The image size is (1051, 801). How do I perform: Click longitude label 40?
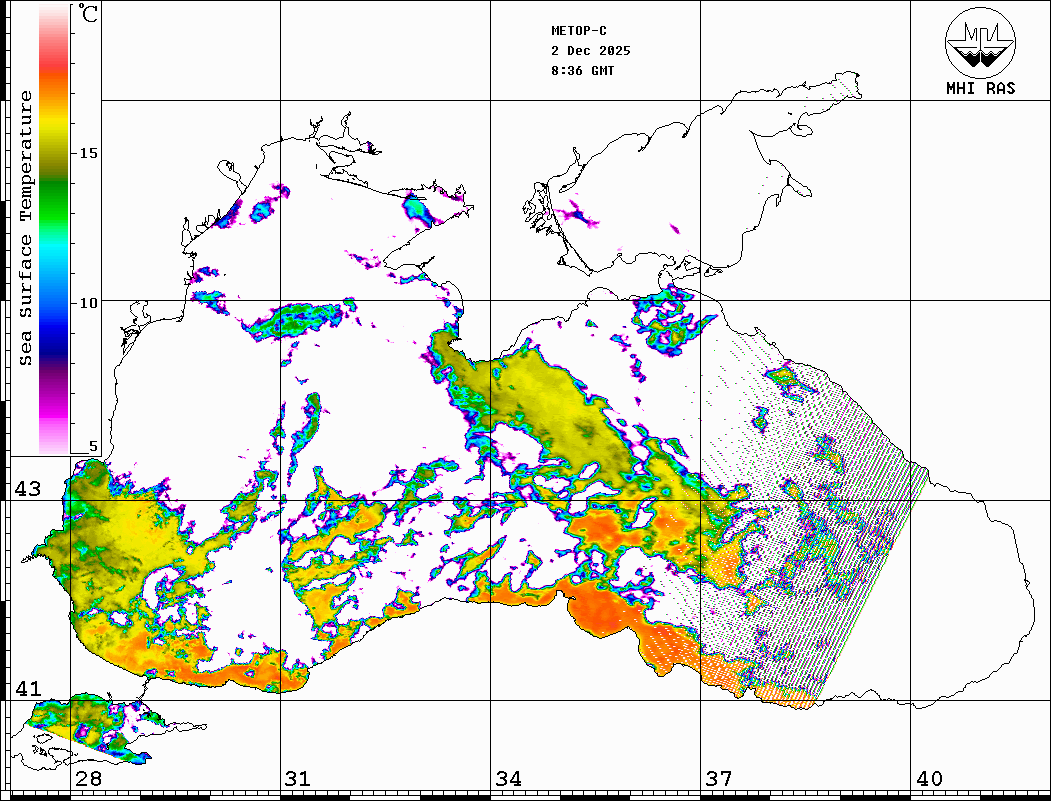coord(928,779)
